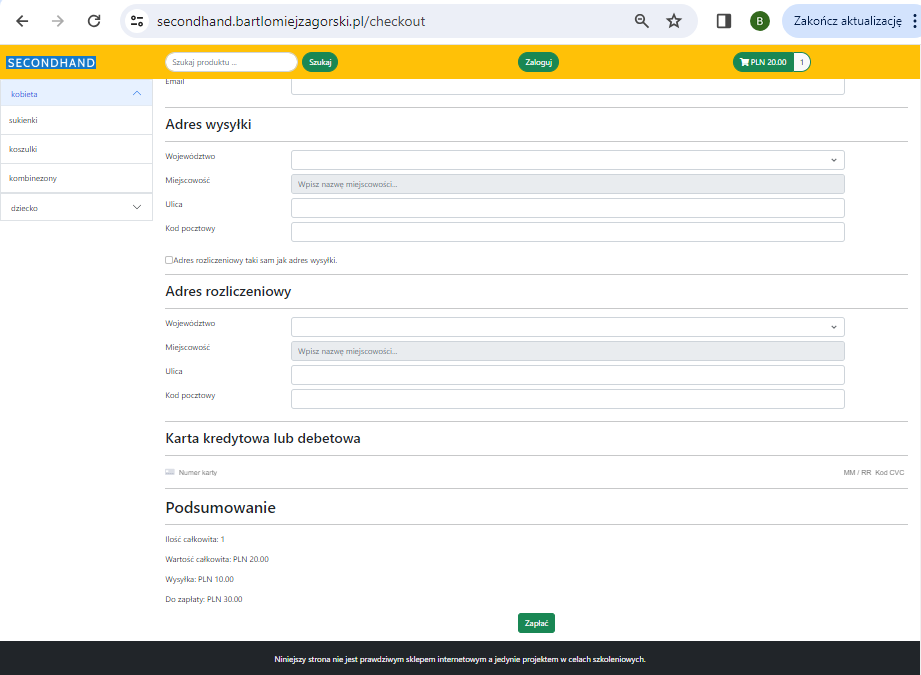The height and width of the screenshot is (675, 921).
Task: Open billing Województwo dropdown
Action: click(x=567, y=327)
